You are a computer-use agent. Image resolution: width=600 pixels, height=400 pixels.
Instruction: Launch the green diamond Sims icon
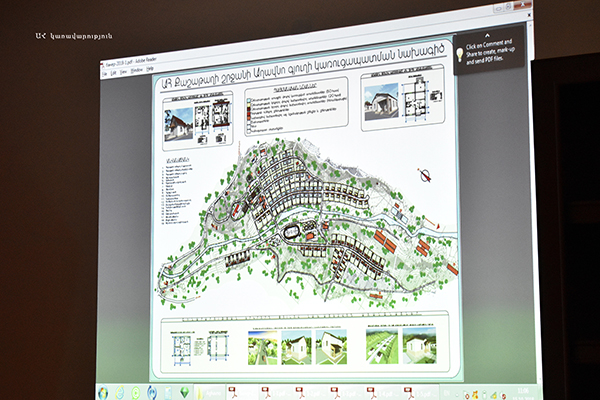[x=184, y=392]
